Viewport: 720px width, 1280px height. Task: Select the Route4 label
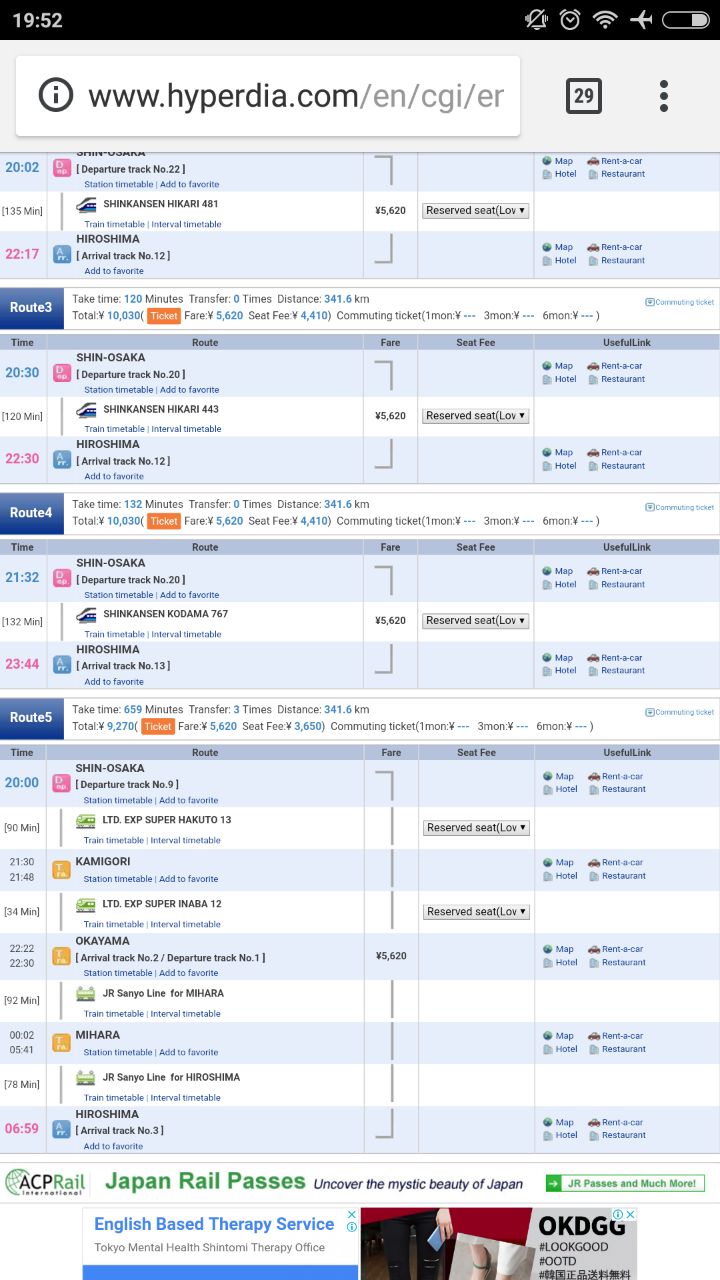(31, 512)
